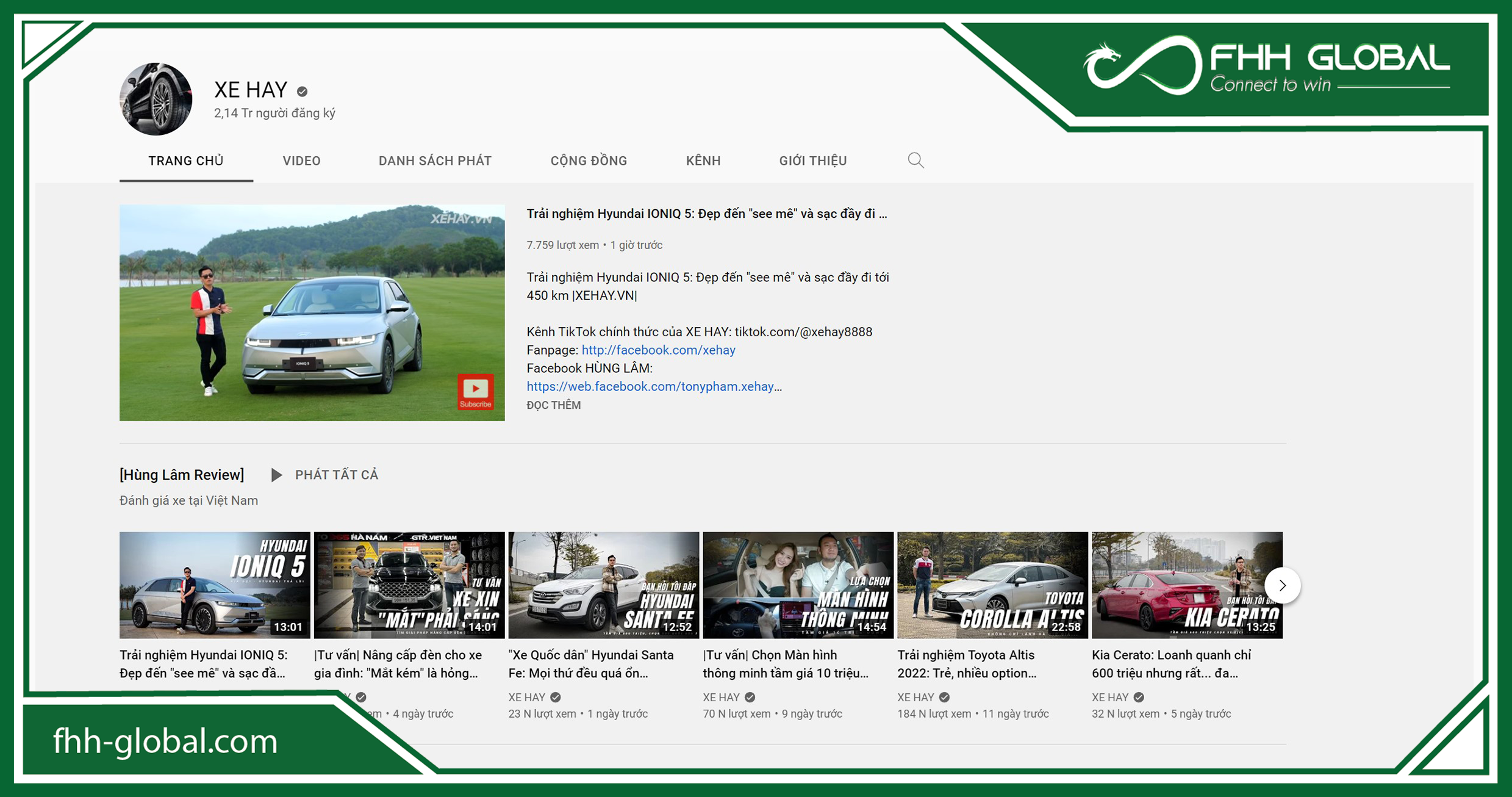The height and width of the screenshot is (797, 1512).
Task: Expand the description with ĐỌC THÊM
Action: click(553, 405)
